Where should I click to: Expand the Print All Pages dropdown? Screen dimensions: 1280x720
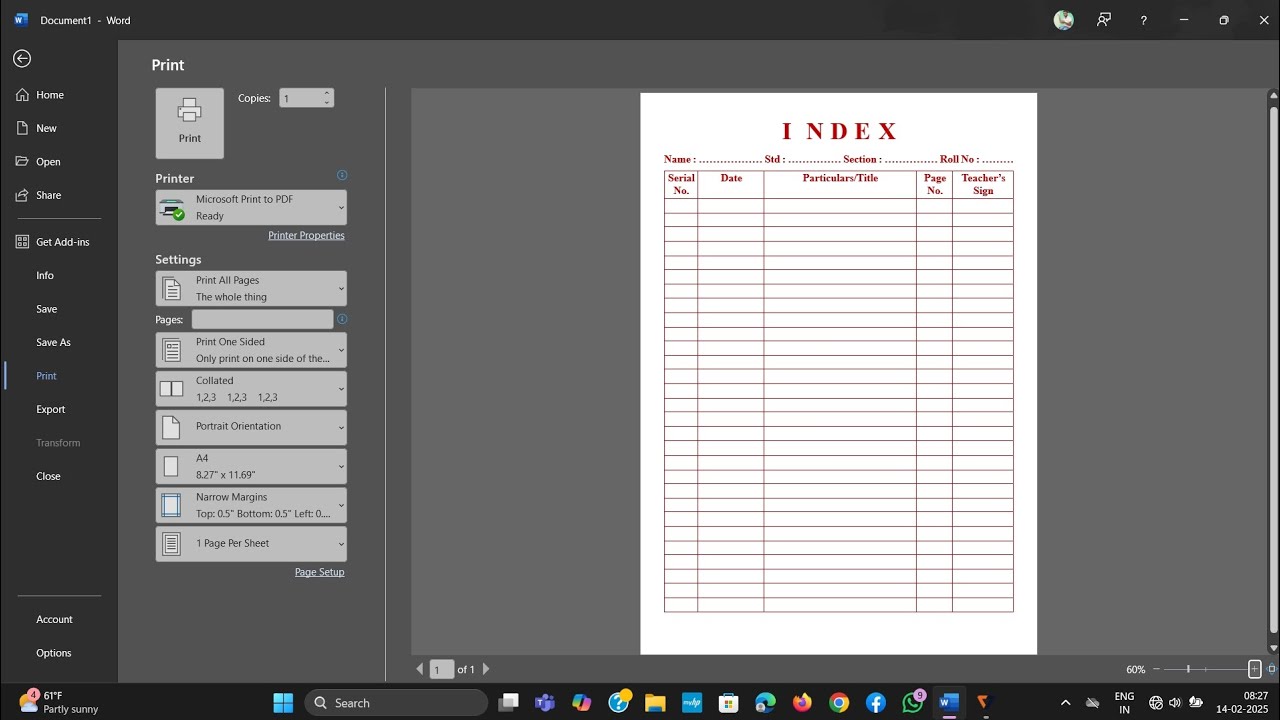(x=251, y=289)
